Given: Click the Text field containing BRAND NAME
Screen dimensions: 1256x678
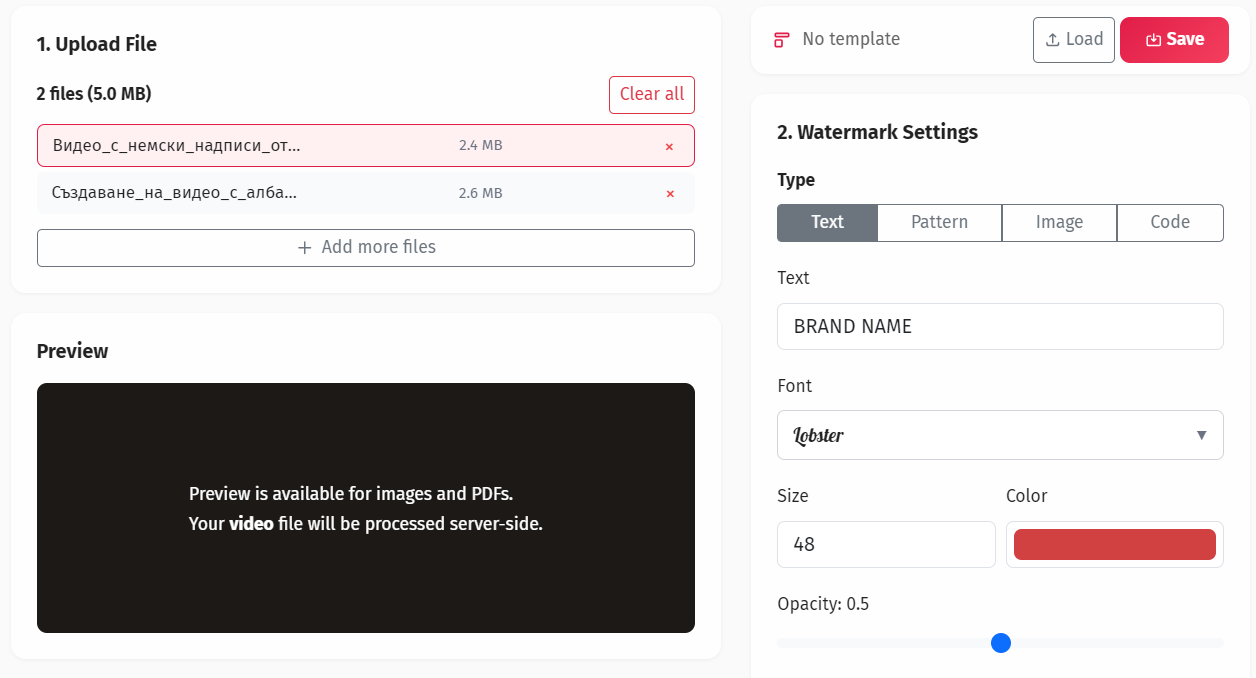Looking at the screenshot, I should coord(1000,326).
